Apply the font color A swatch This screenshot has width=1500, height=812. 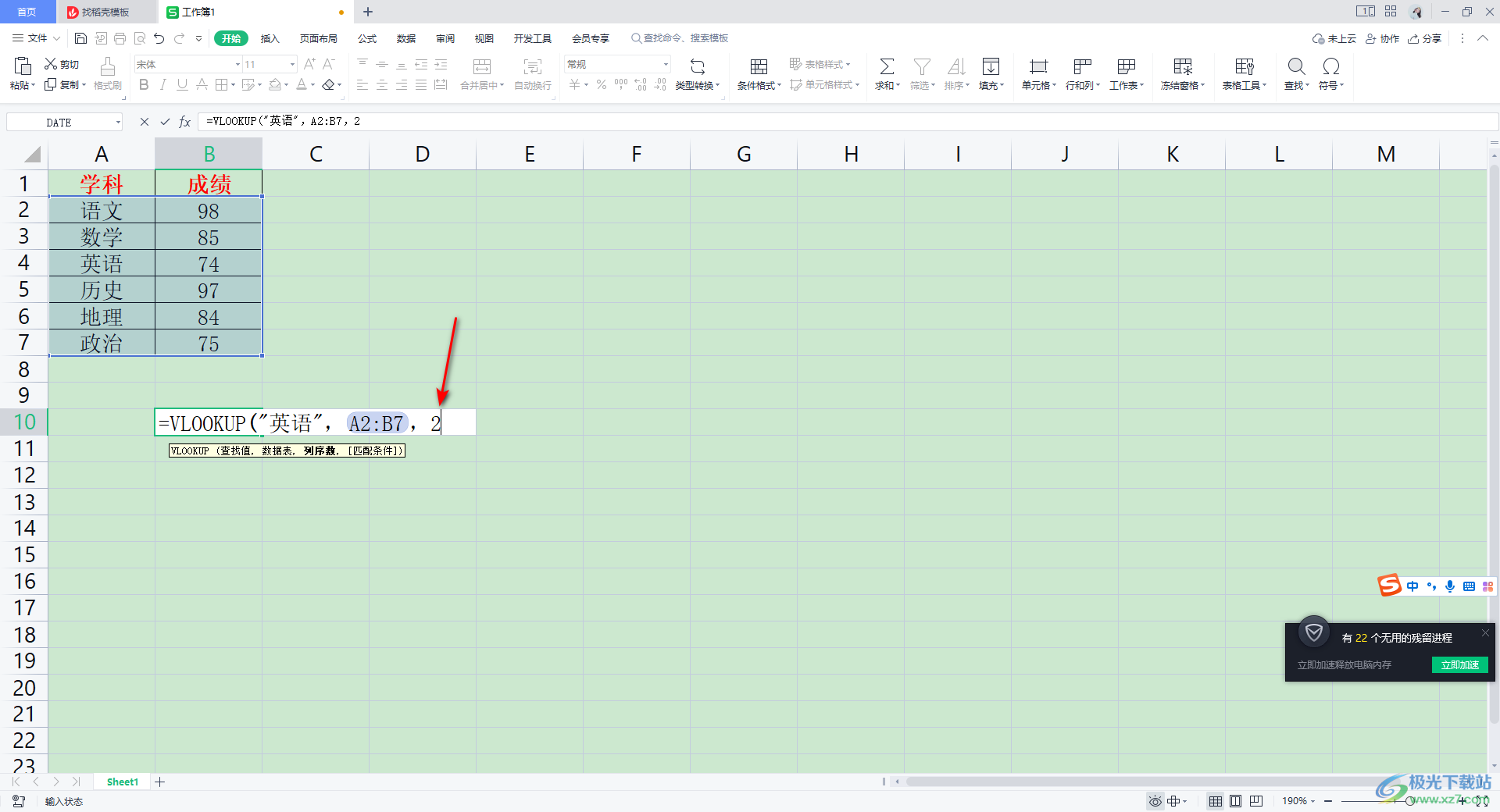(302, 84)
